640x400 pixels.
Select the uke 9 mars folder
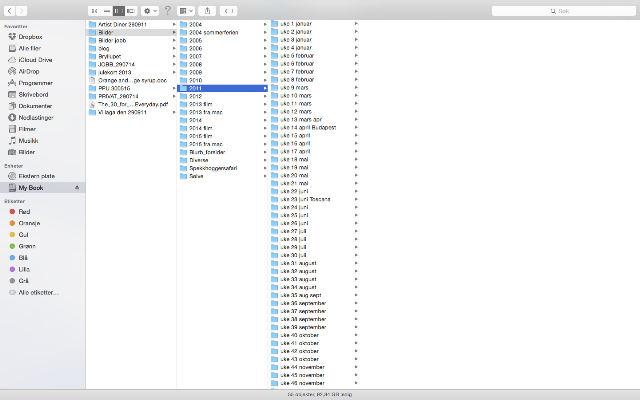click(314, 88)
